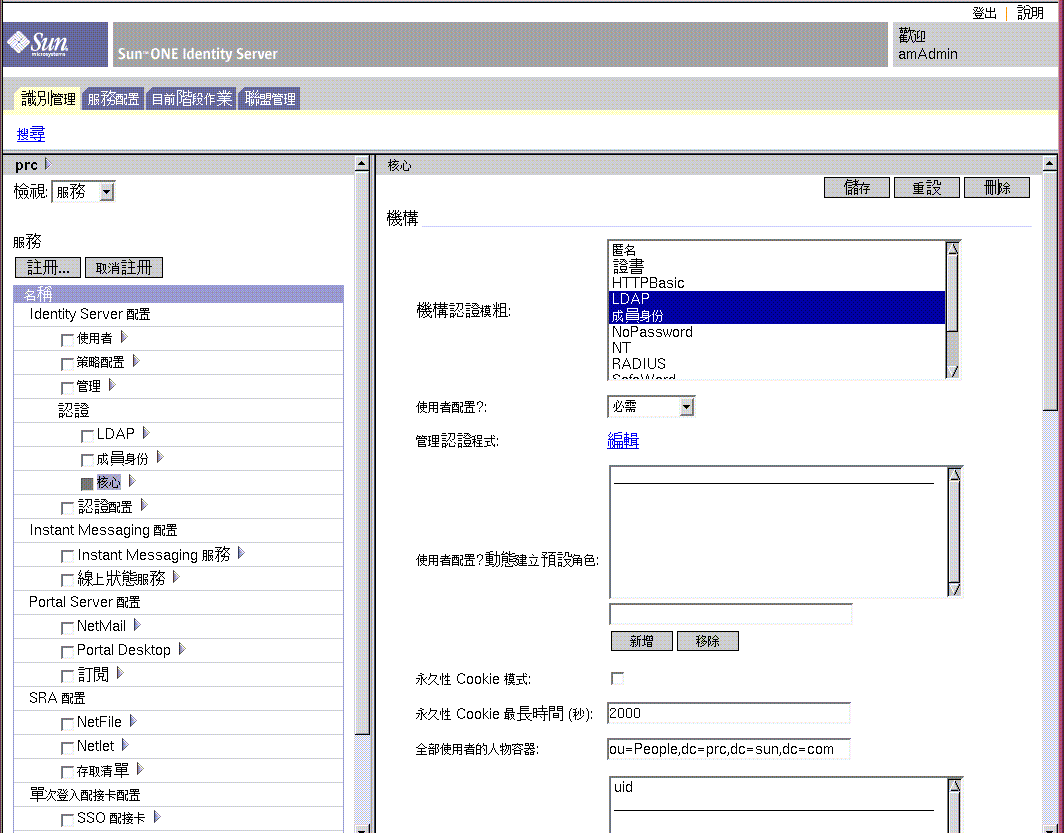Select 證書 in the auth modules list
1064x833 pixels.
click(x=778, y=267)
